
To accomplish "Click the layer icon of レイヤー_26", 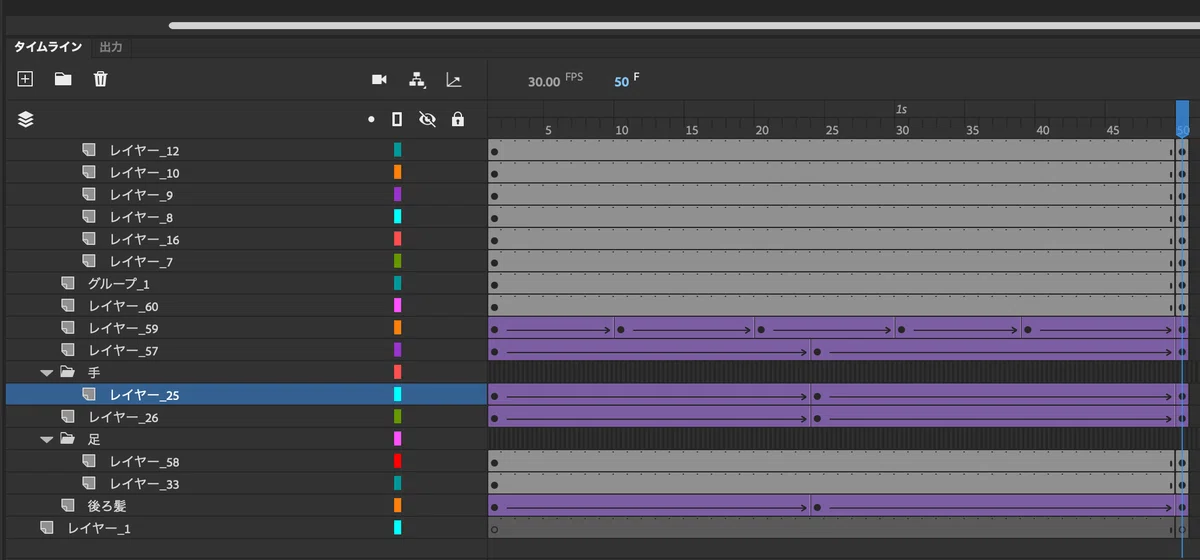I will [68, 416].
